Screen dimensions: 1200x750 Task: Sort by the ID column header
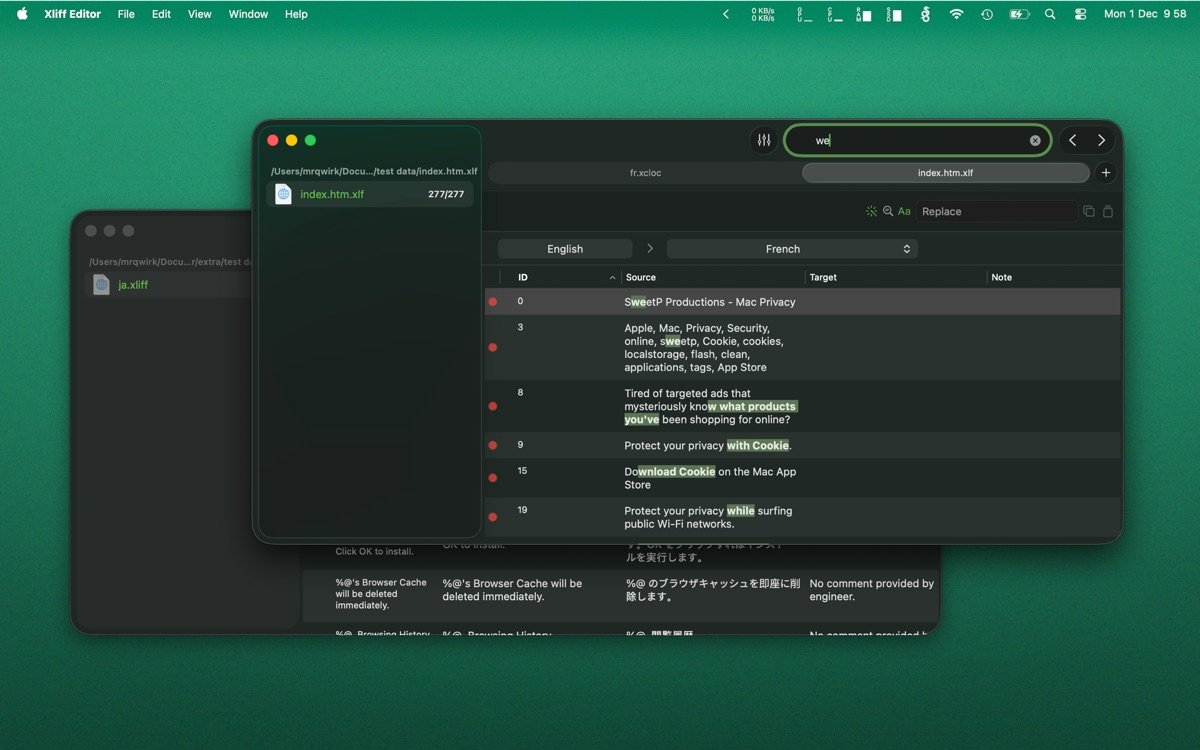pos(566,277)
